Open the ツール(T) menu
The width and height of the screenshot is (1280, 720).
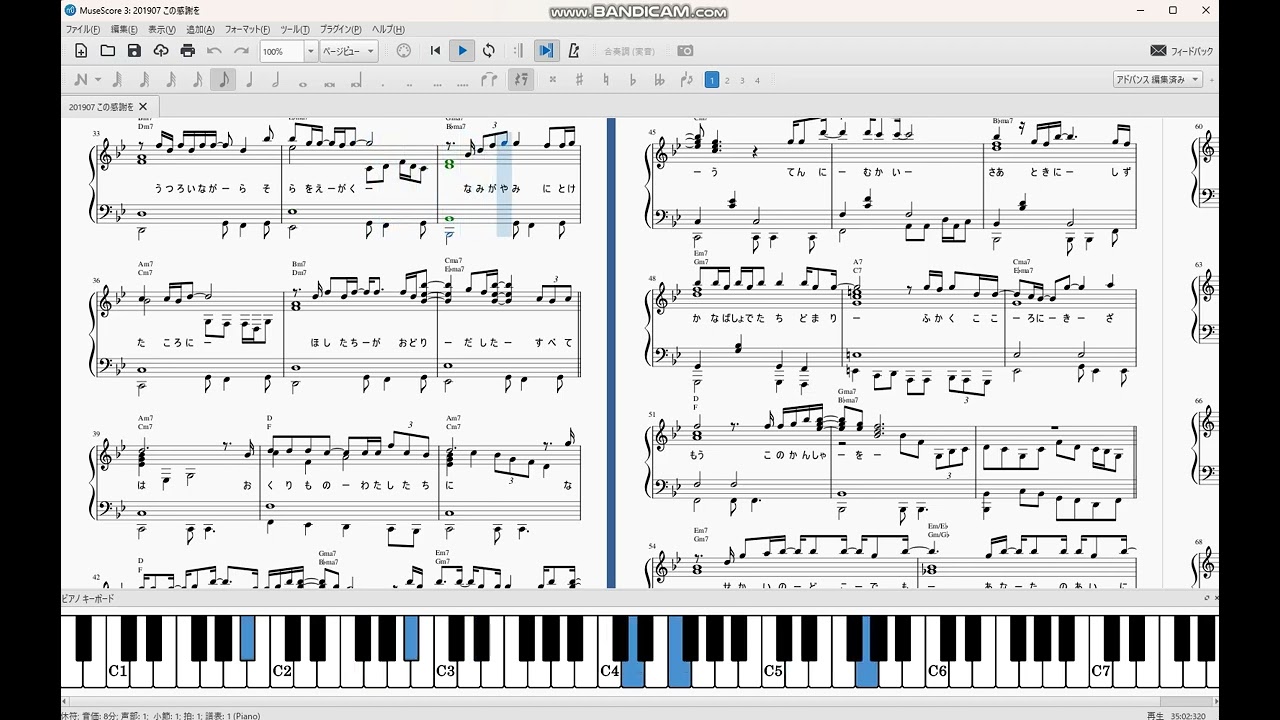coord(294,30)
